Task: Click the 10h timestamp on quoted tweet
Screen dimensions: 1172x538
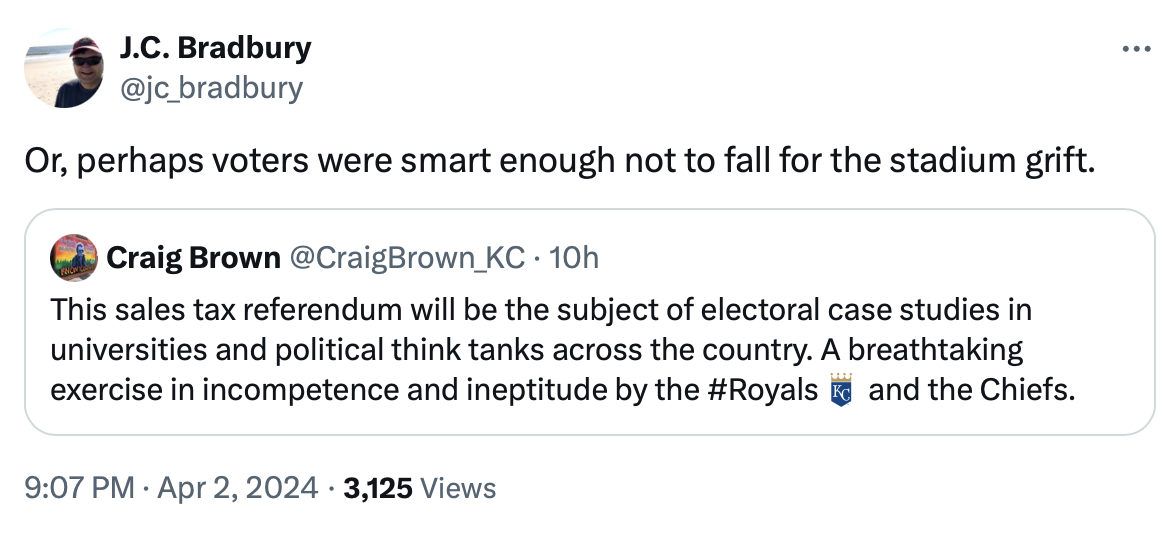Action: point(574,258)
